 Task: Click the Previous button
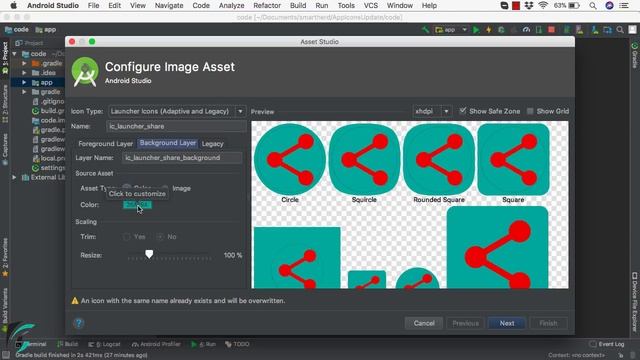click(465, 323)
